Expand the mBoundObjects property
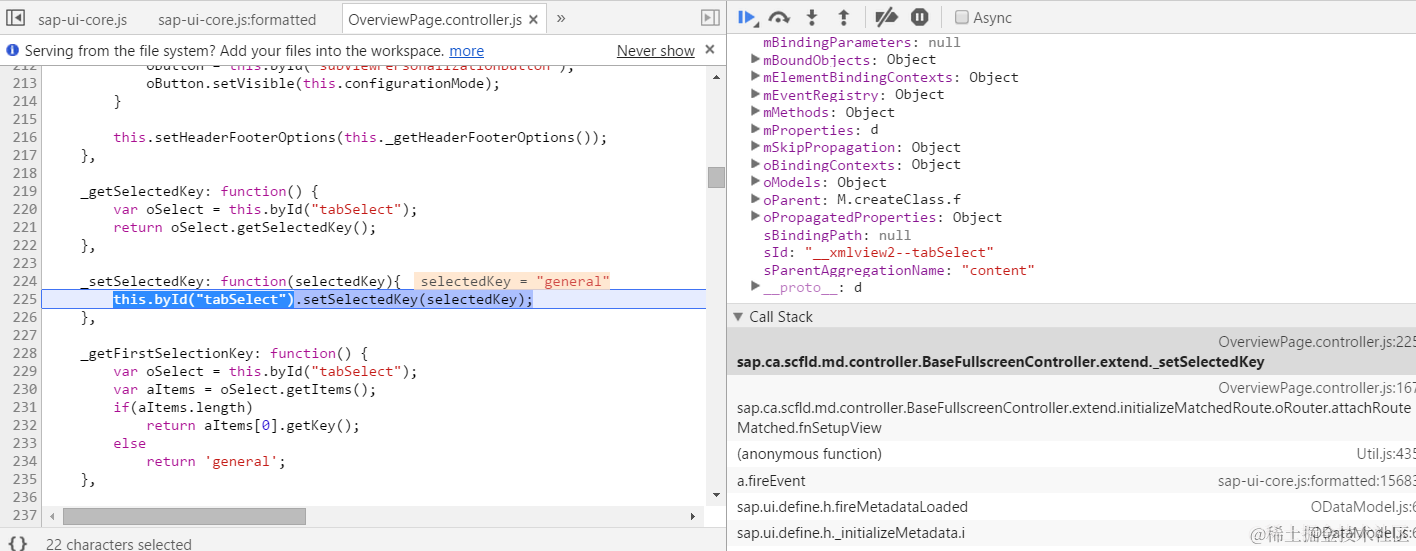The image size is (1416, 551). 756,60
